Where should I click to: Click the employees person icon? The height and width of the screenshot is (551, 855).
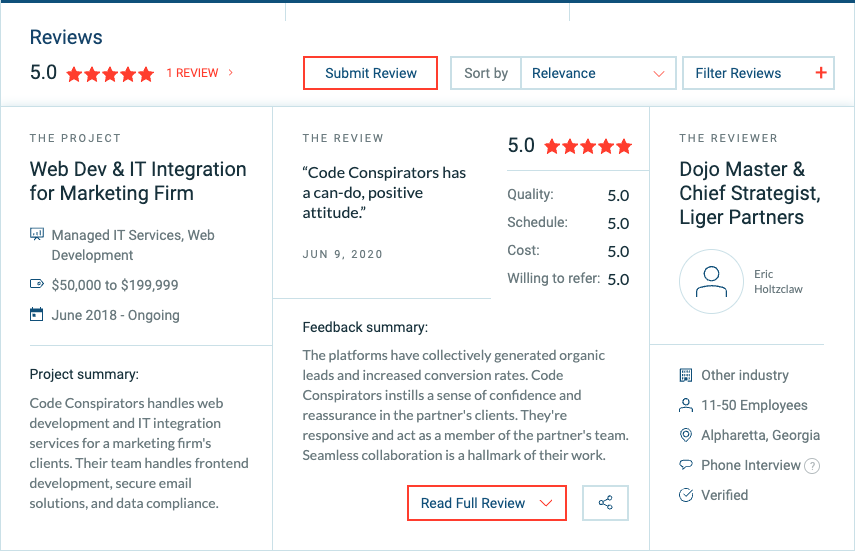tap(686, 405)
